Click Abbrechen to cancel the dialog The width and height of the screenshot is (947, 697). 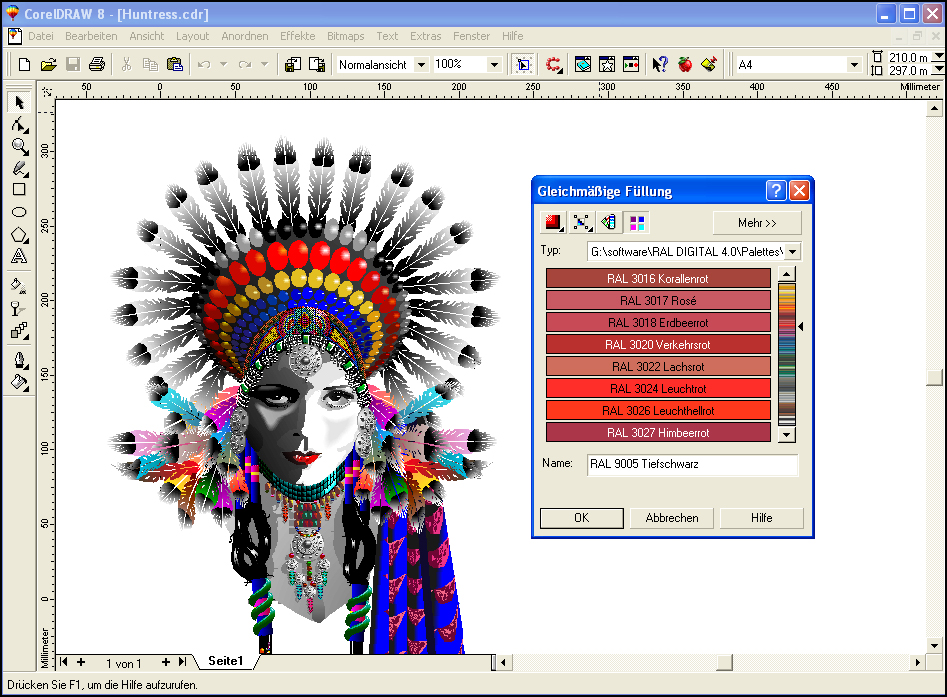pyautogui.click(x=672, y=518)
